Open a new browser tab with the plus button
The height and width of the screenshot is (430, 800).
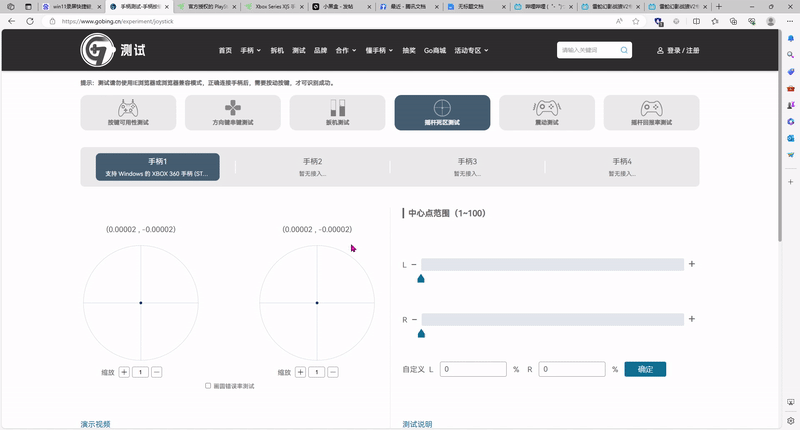tap(719, 7)
